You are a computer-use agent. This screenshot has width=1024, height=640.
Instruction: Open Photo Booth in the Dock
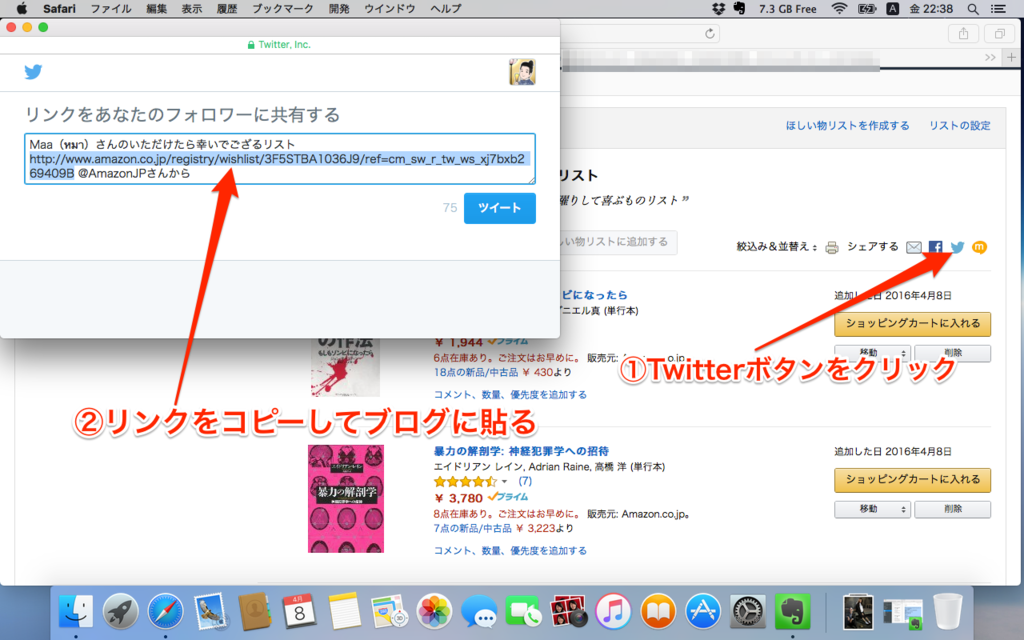[x=568, y=611]
